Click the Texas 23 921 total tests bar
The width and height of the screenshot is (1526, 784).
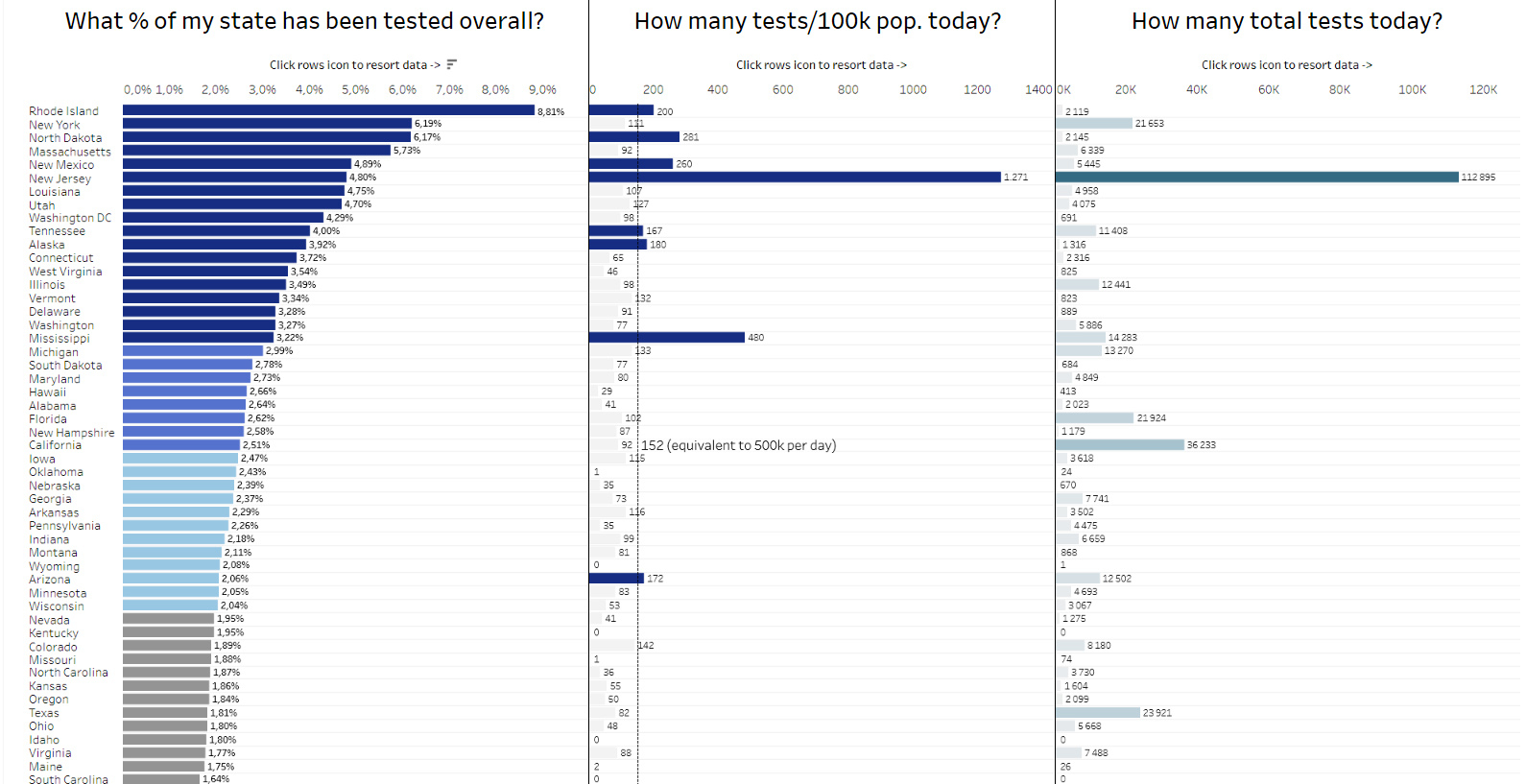1098,713
